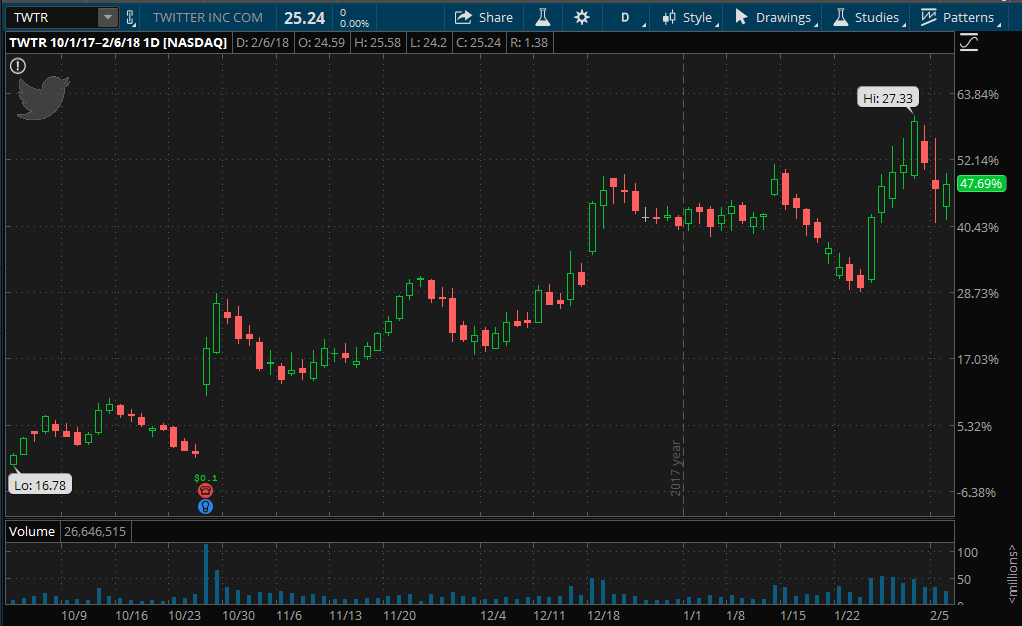Open the D timeframe selector
1022x626 pixels.
pos(625,18)
